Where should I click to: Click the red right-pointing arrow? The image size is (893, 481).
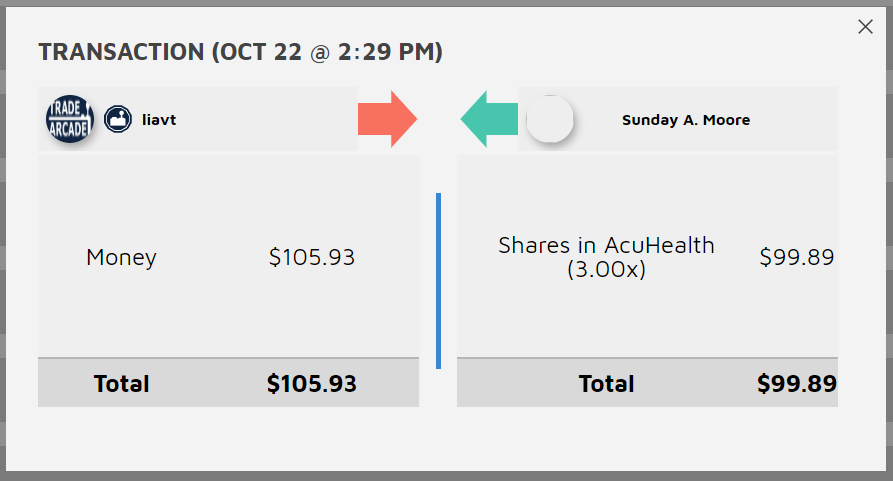coord(387,119)
